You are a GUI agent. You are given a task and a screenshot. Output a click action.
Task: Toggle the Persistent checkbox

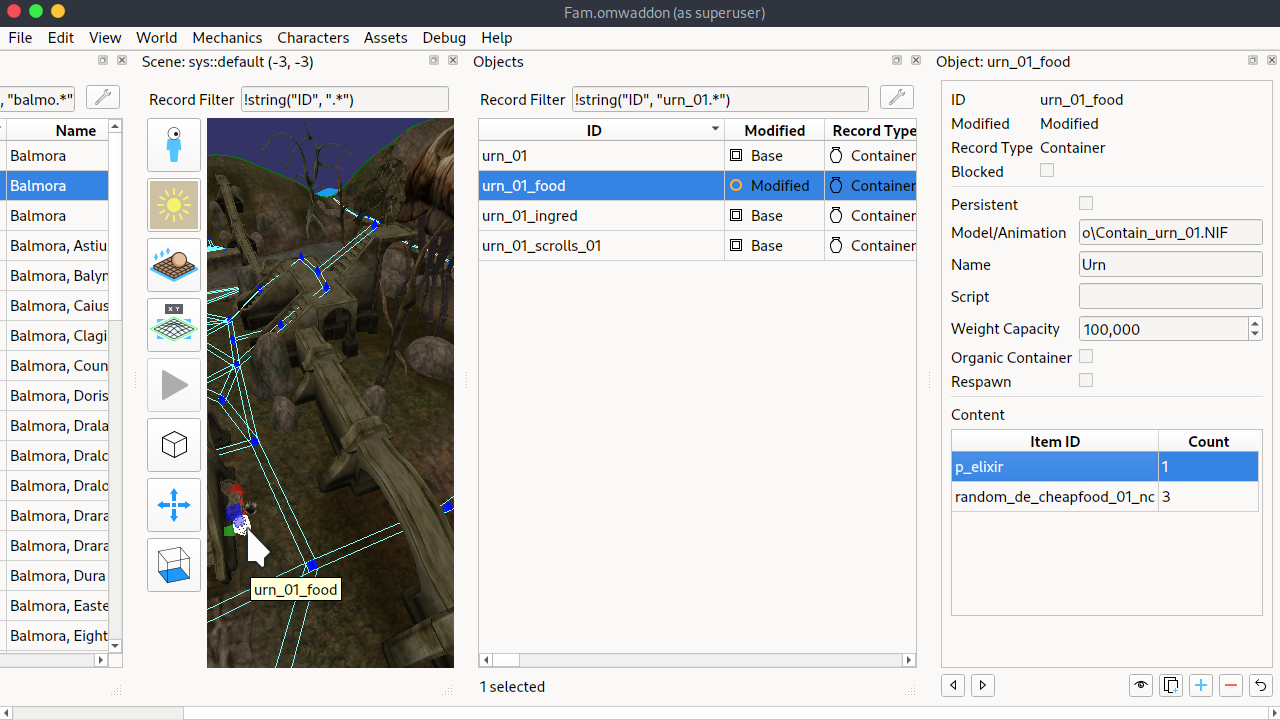coord(1086,203)
